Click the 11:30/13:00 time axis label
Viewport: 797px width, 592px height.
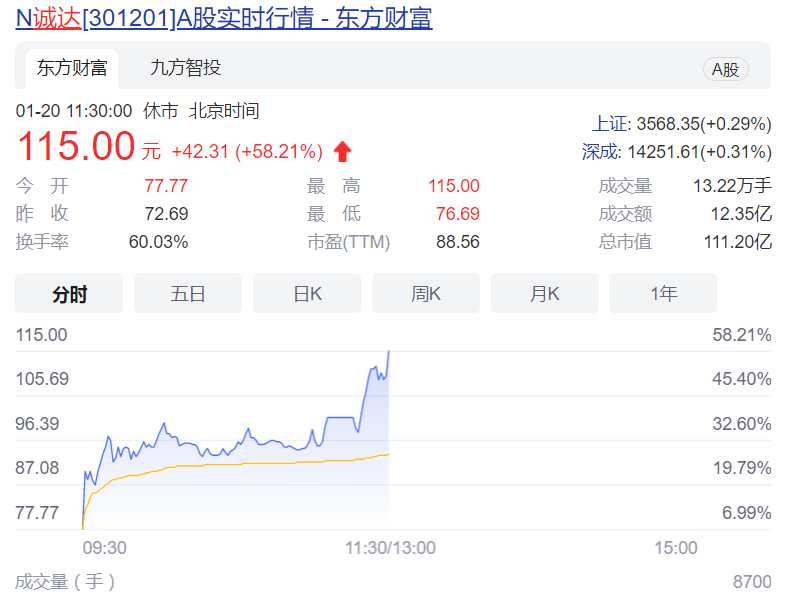[390, 547]
